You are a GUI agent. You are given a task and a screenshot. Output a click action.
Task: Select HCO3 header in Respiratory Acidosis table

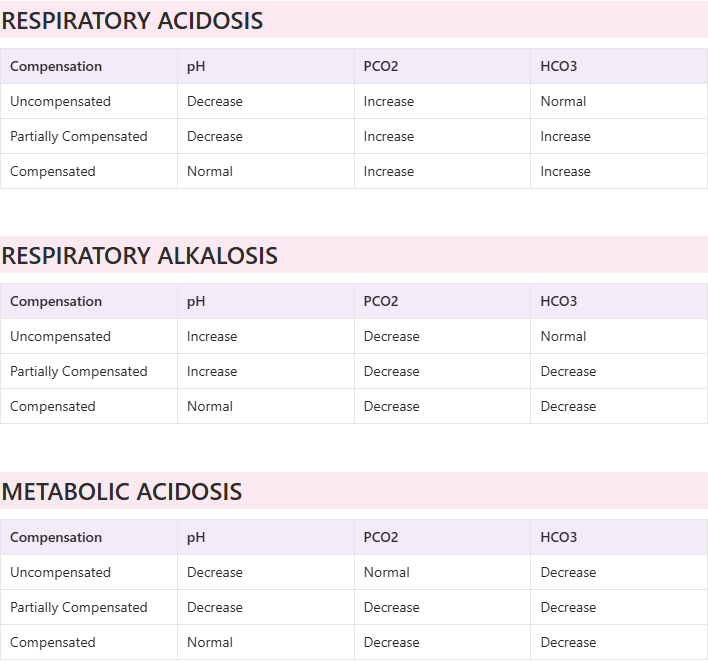tap(559, 67)
